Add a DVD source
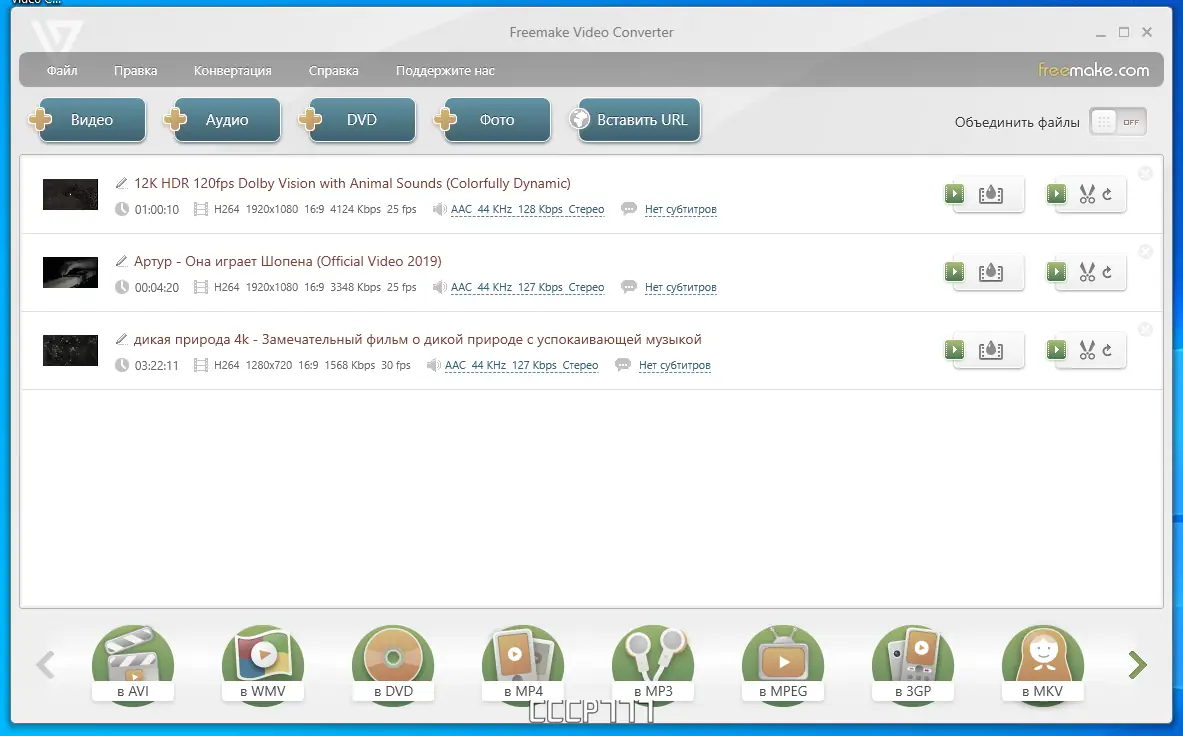1183x736 pixels. 357,120
